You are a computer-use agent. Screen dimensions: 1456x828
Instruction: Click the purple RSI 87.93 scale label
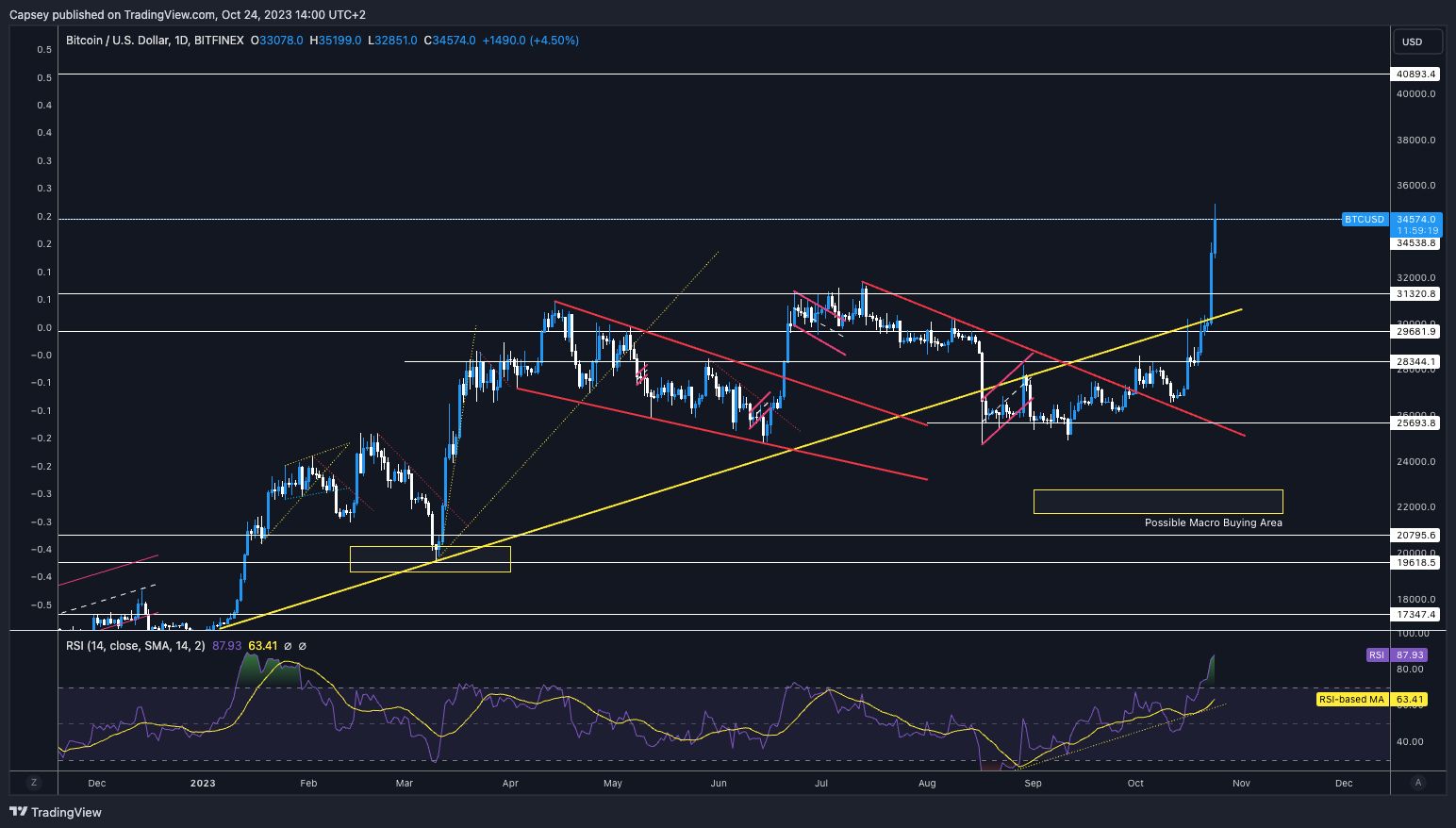[1397, 654]
